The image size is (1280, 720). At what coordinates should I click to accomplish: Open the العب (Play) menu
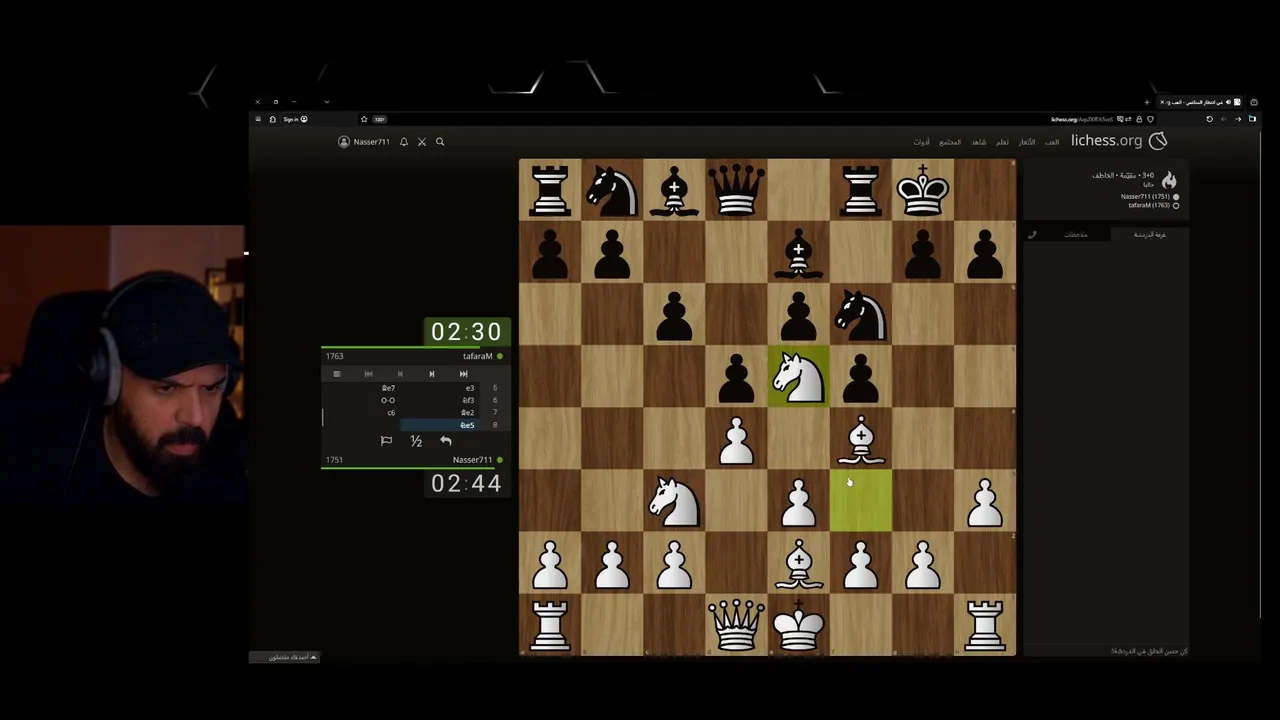coord(1052,142)
